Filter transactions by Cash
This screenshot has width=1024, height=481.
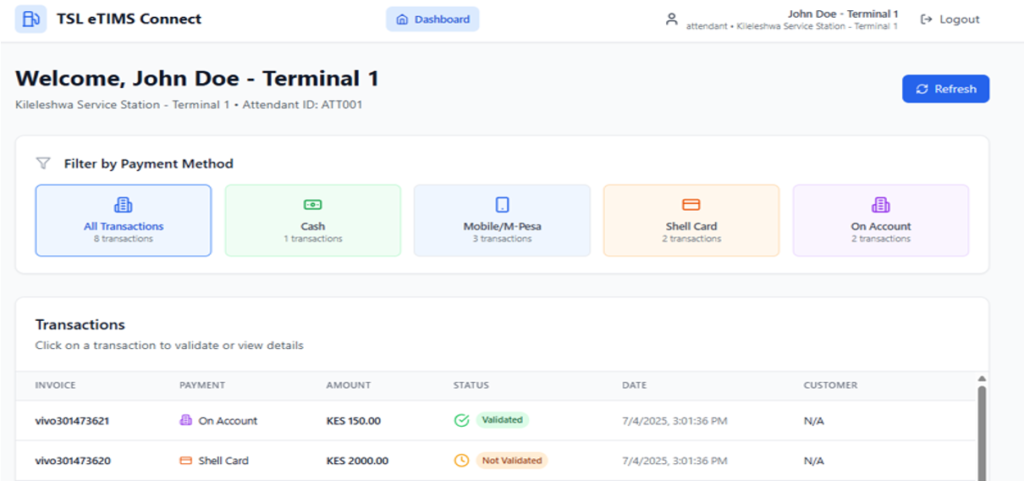click(313, 221)
